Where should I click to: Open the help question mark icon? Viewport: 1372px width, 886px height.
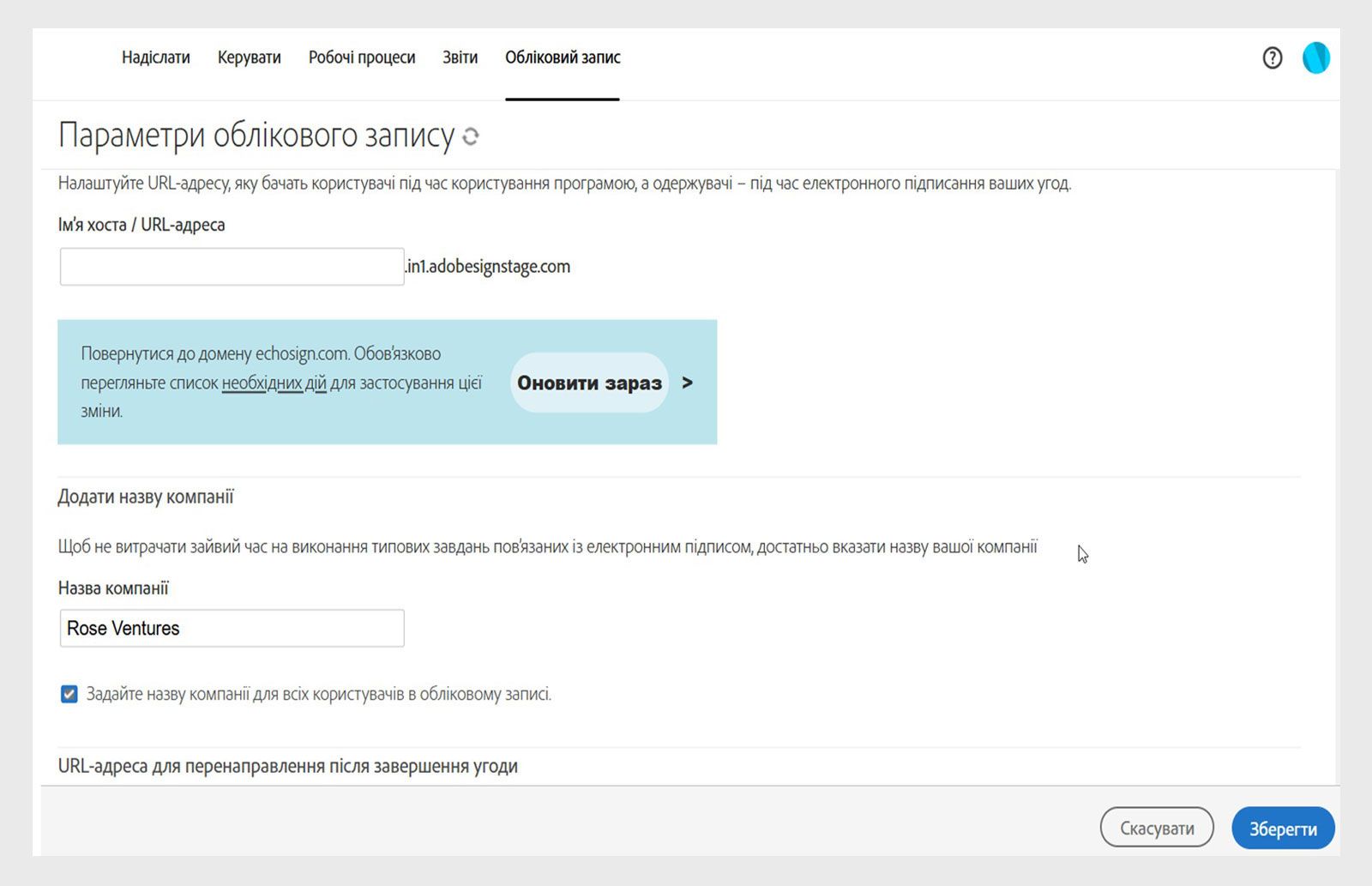[x=1273, y=58]
